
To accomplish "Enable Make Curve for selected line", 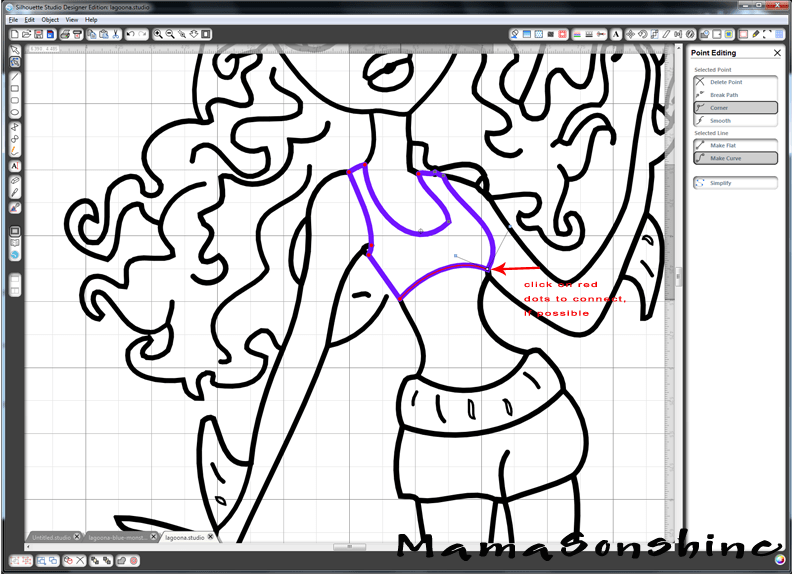I will 735,158.
